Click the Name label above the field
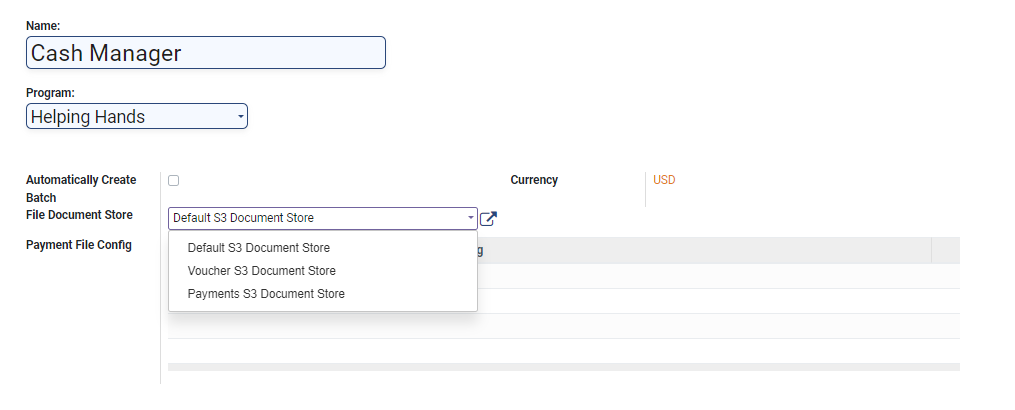1015x410 pixels. (43, 25)
